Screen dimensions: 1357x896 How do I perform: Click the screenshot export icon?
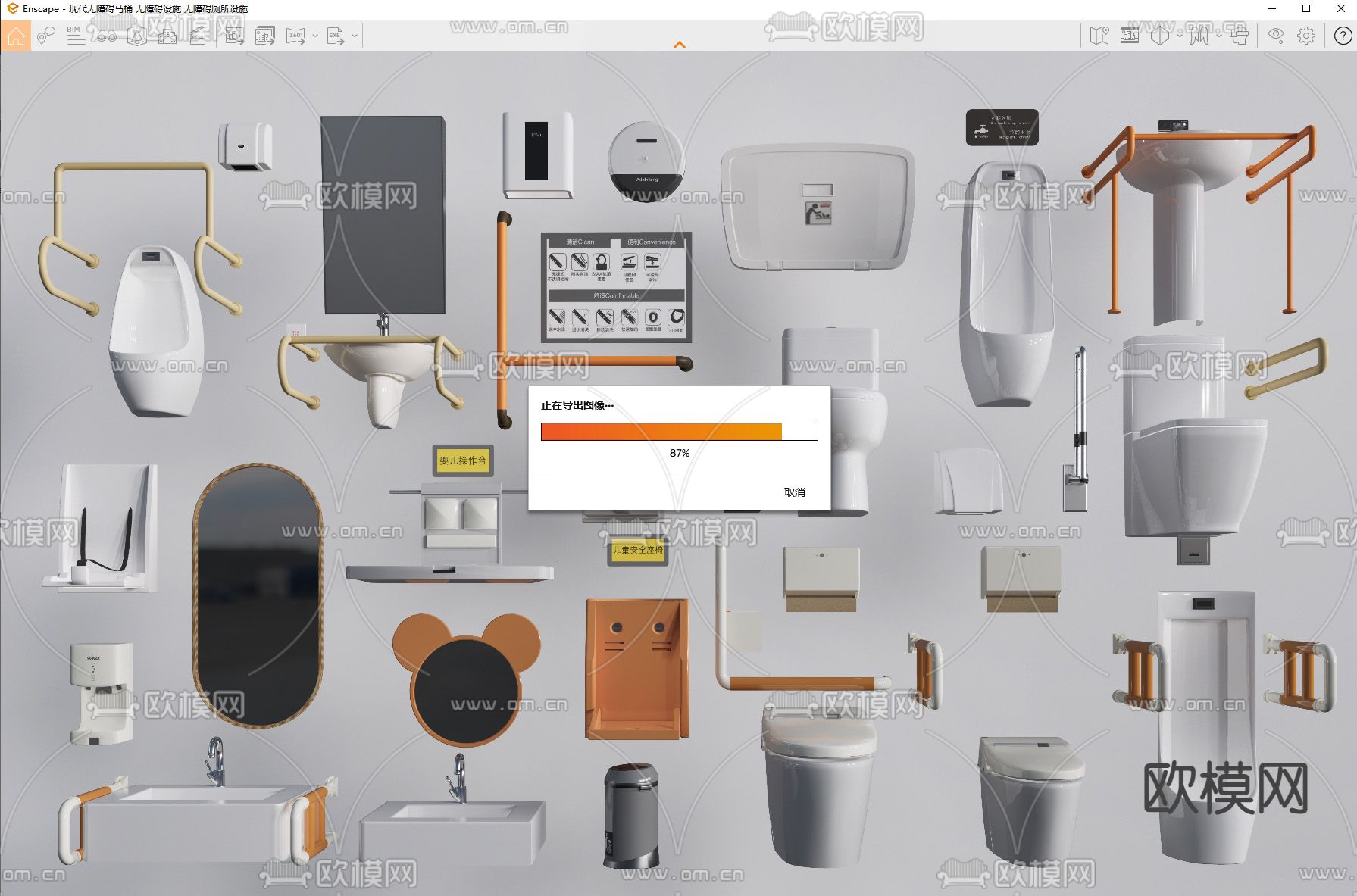[234, 36]
